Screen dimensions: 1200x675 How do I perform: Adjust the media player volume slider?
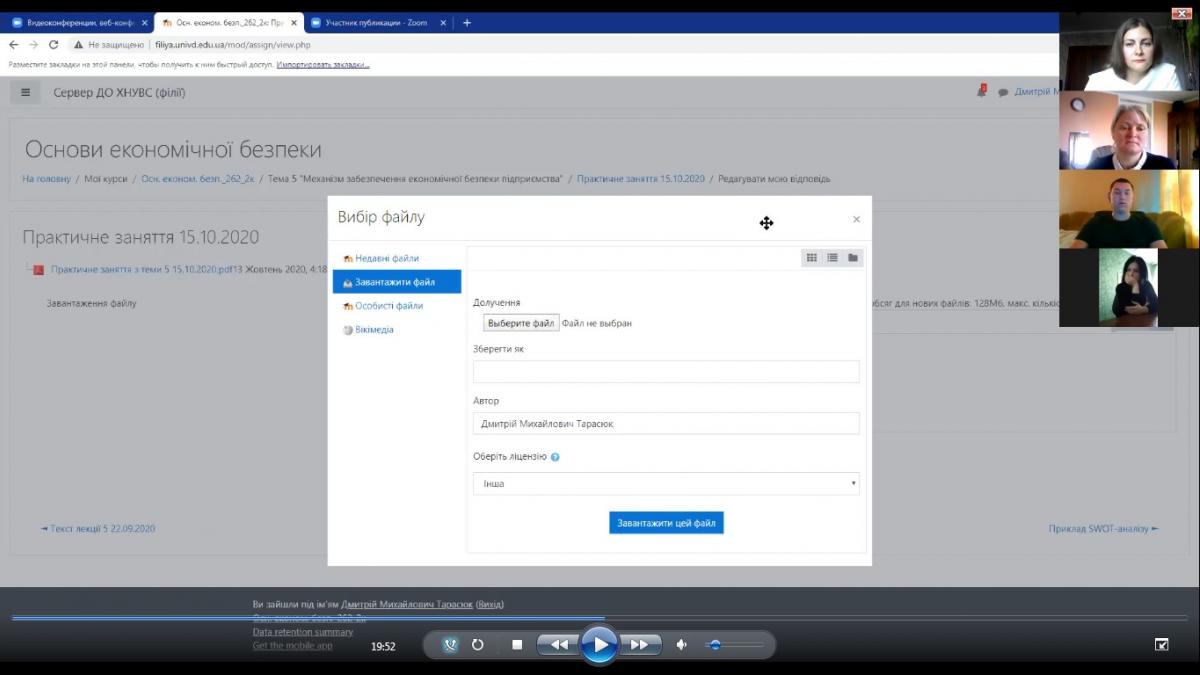click(715, 645)
